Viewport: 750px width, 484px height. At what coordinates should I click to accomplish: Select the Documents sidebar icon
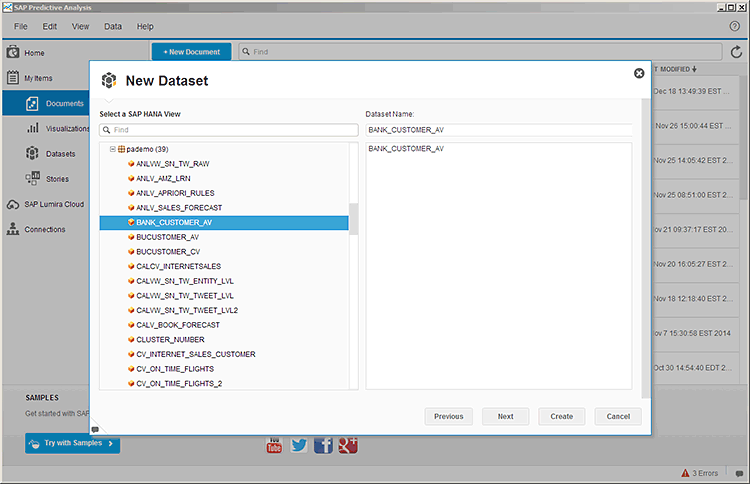pos(32,103)
